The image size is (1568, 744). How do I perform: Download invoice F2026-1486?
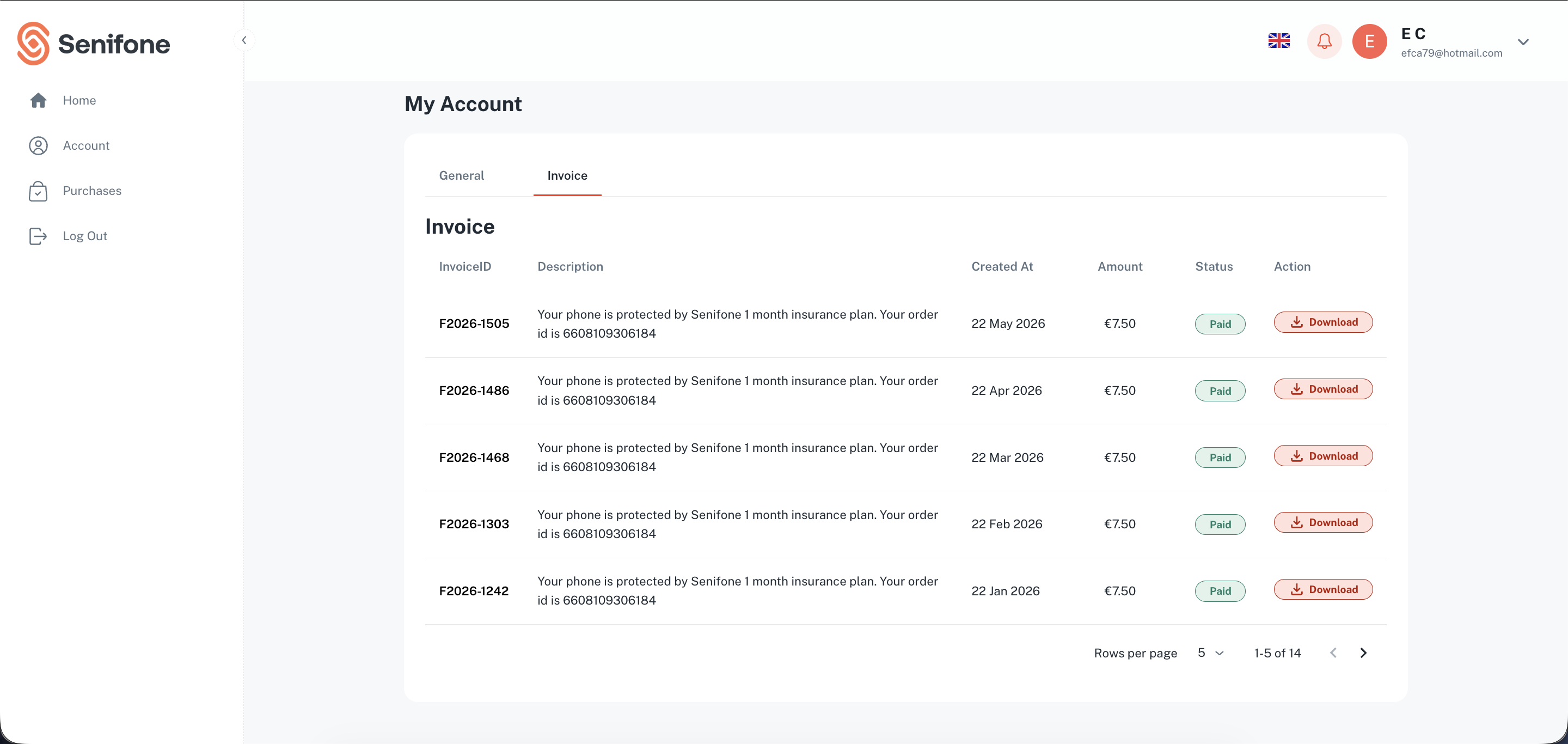[x=1324, y=389]
